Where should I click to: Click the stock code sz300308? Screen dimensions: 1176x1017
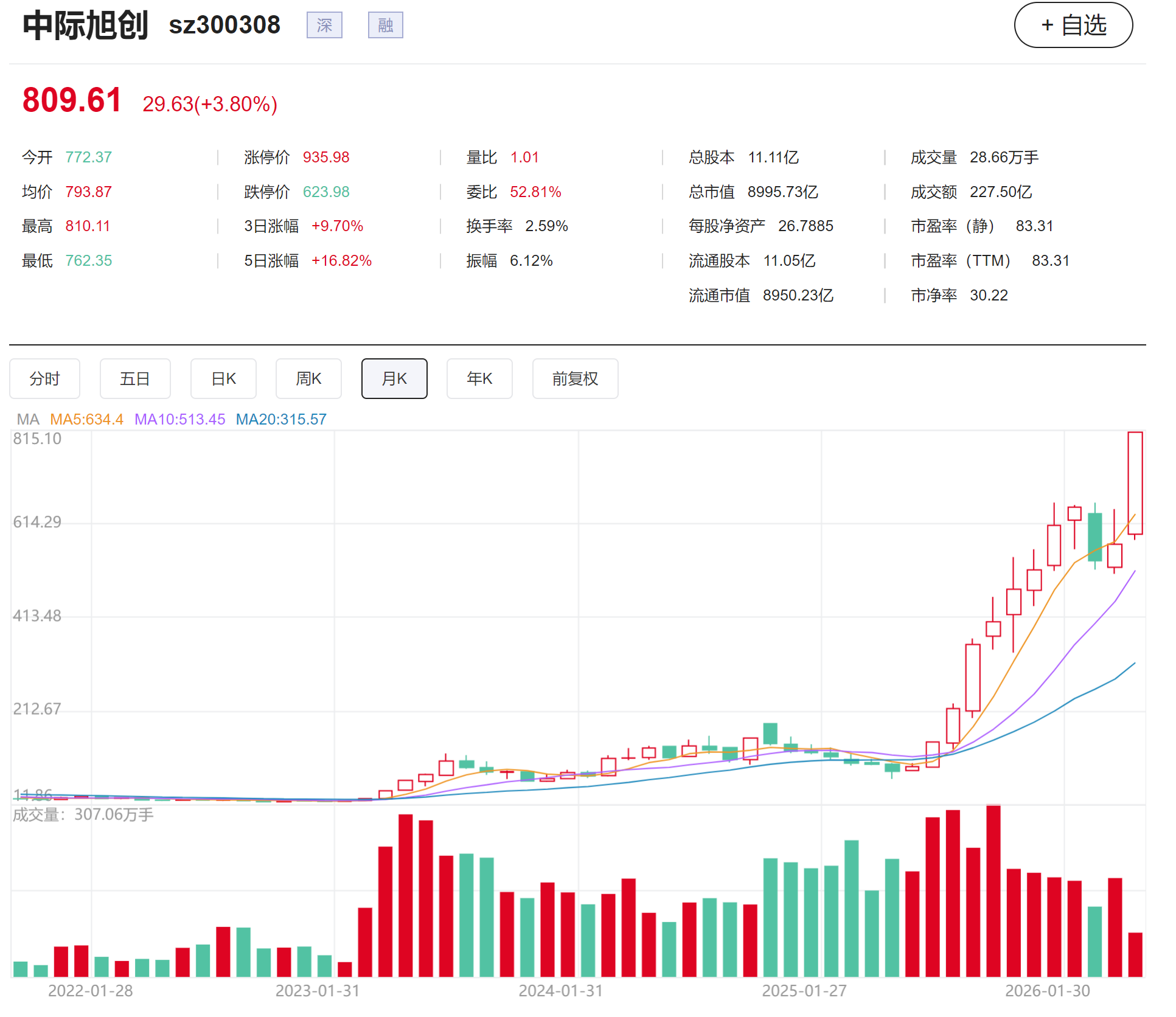224,26
